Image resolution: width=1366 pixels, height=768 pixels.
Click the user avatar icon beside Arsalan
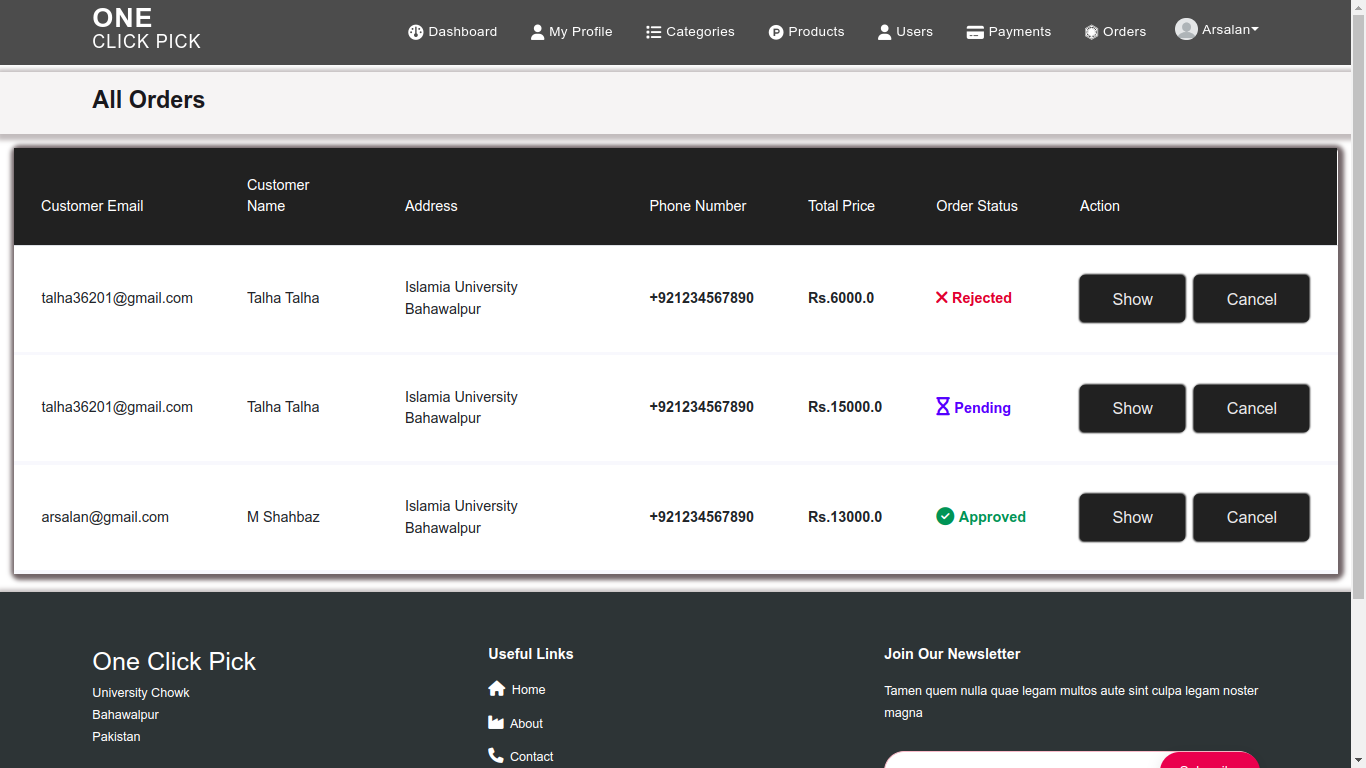[1186, 30]
